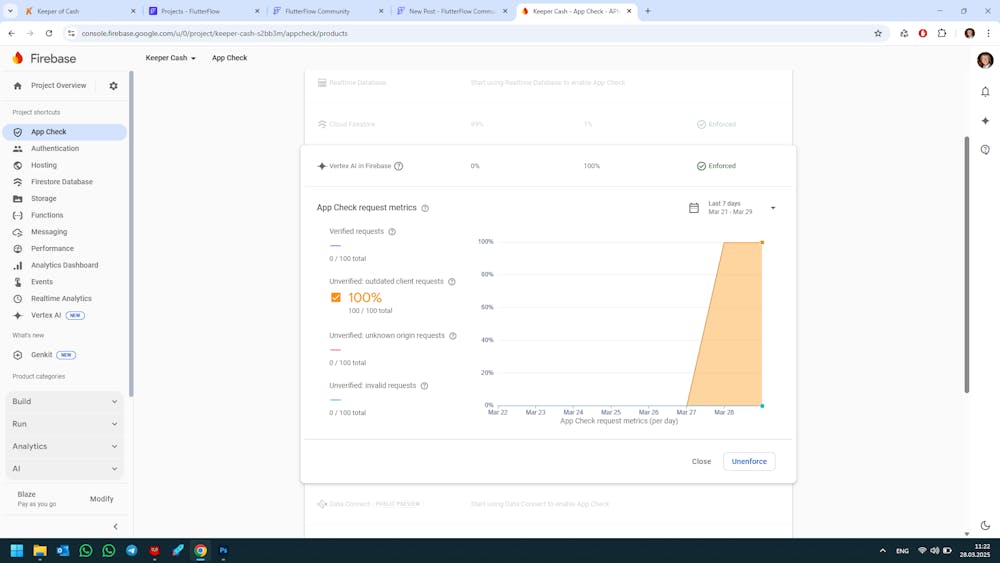Click Close button in metrics panel
Screen dimensions: 1000x563
701,462
